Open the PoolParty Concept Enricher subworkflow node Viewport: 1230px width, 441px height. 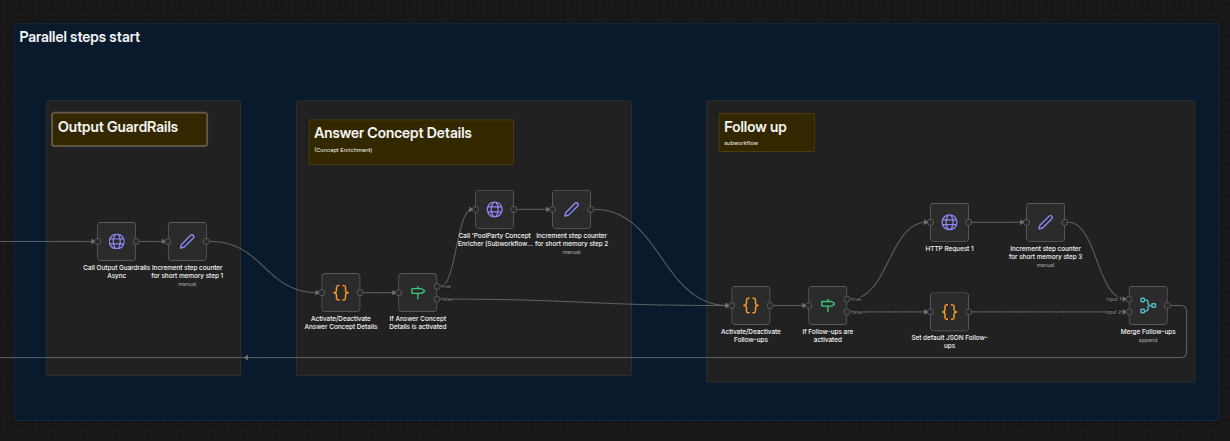coord(494,209)
